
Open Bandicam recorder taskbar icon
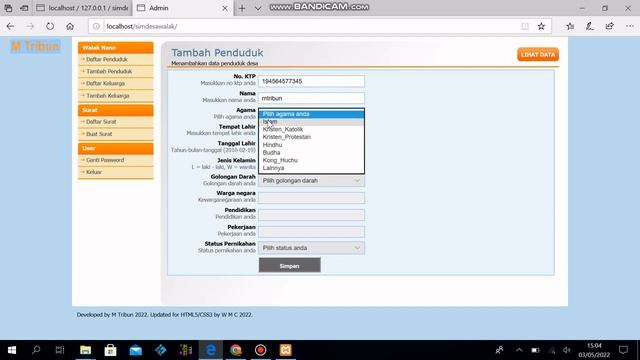click(x=260, y=350)
